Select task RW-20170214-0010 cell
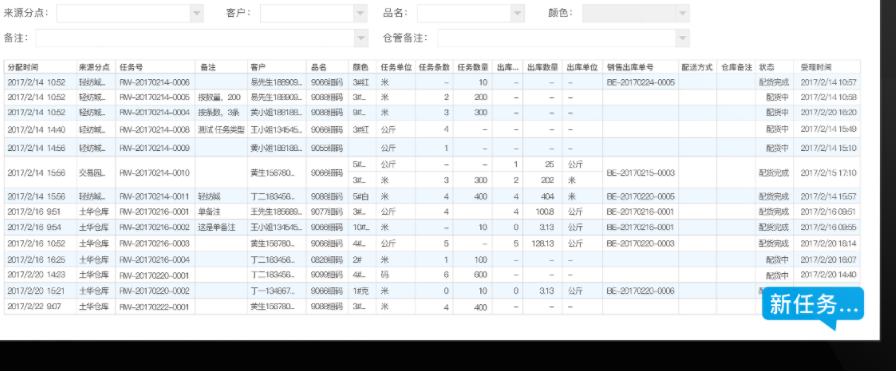896x371 pixels. click(x=155, y=173)
